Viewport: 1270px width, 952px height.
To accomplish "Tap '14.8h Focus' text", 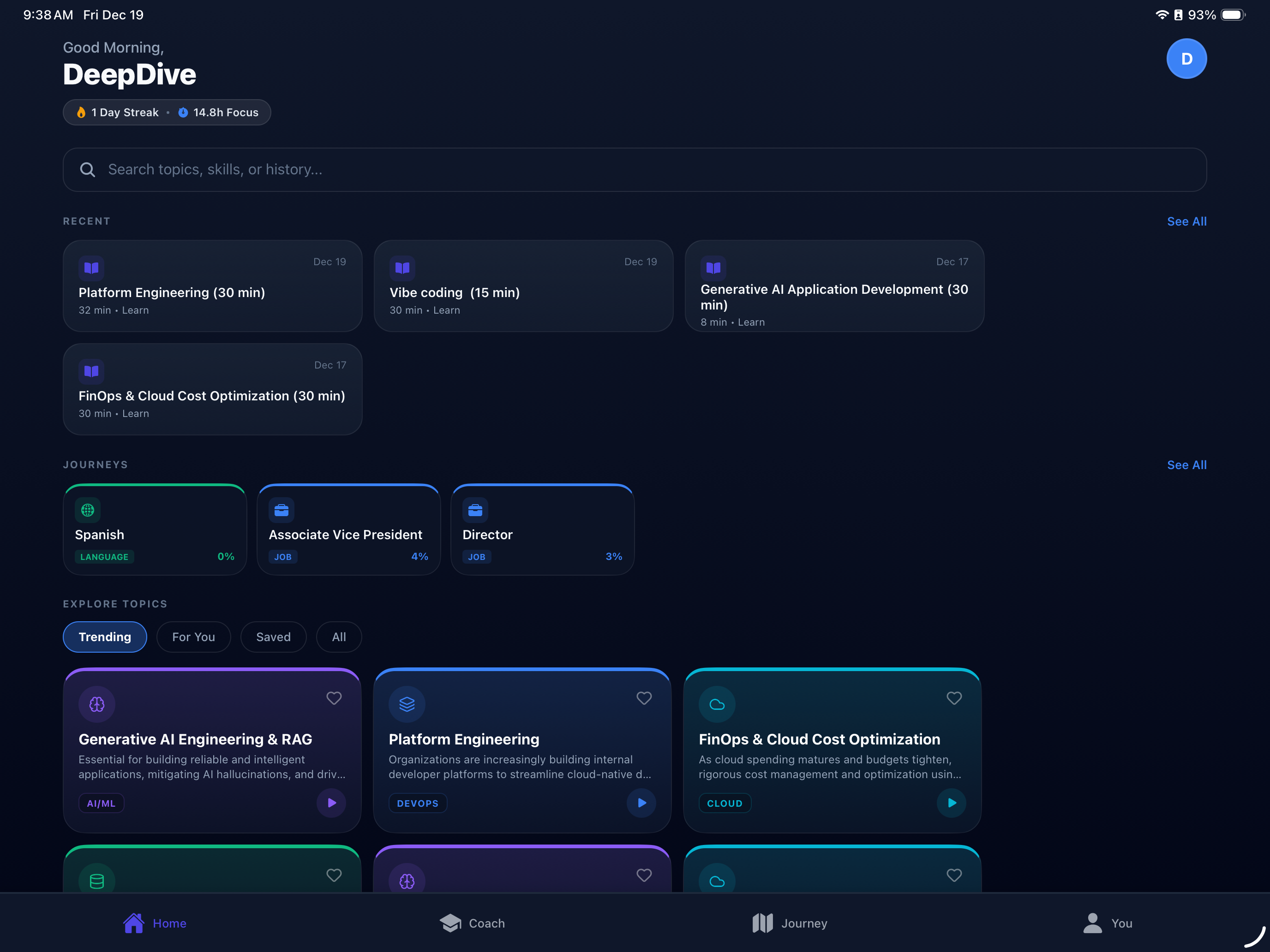I will (226, 113).
